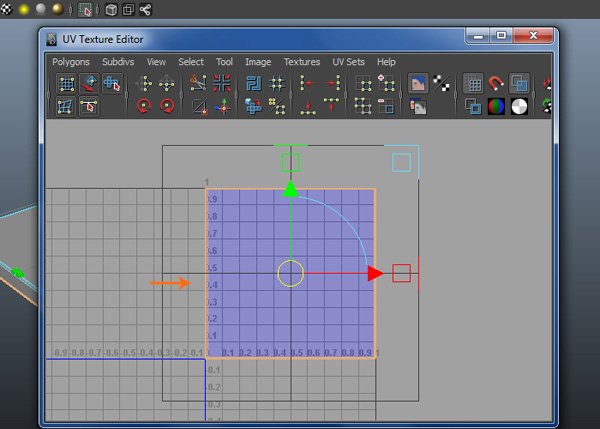The width and height of the screenshot is (600, 429).
Task: Click the yellow sphere icon in Maya toolbar
Action: click(24, 9)
